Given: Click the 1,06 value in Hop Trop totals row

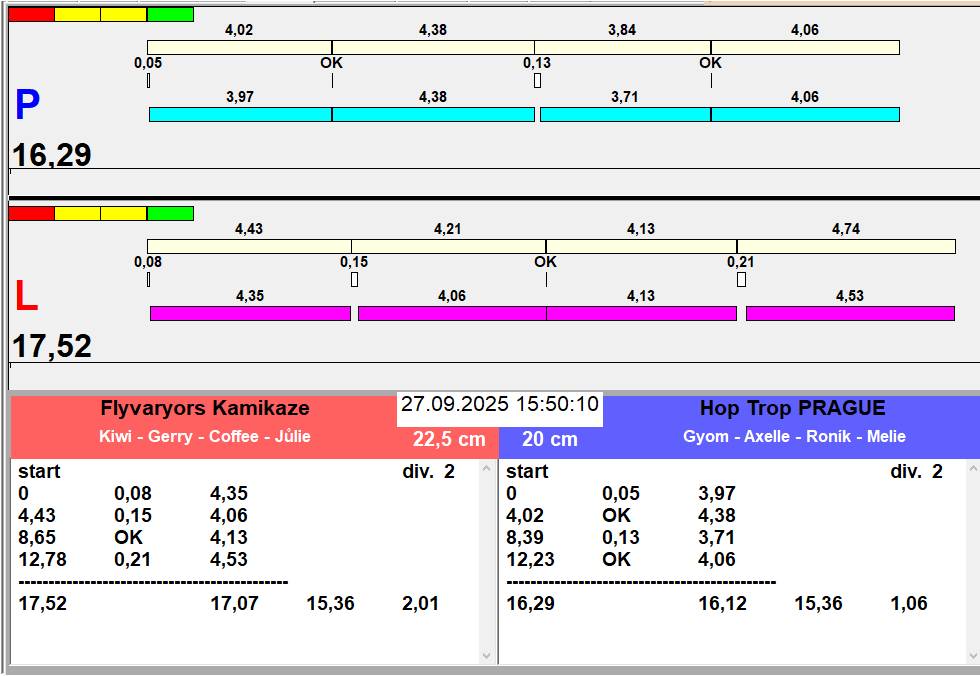Looking at the screenshot, I should point(909,604).
